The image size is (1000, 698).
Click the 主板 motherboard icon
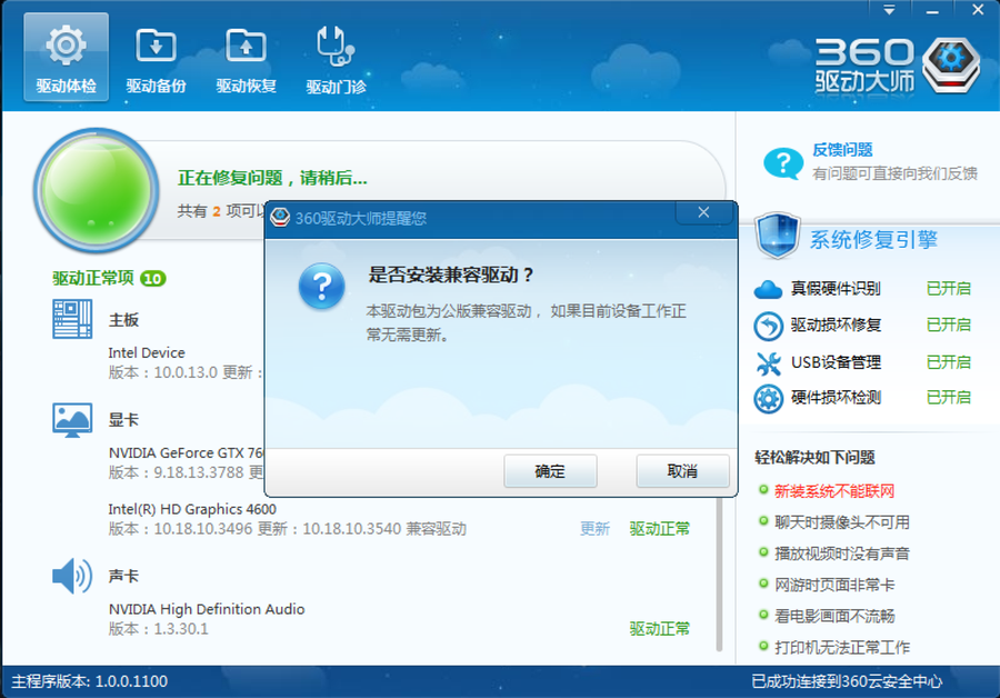72,319
